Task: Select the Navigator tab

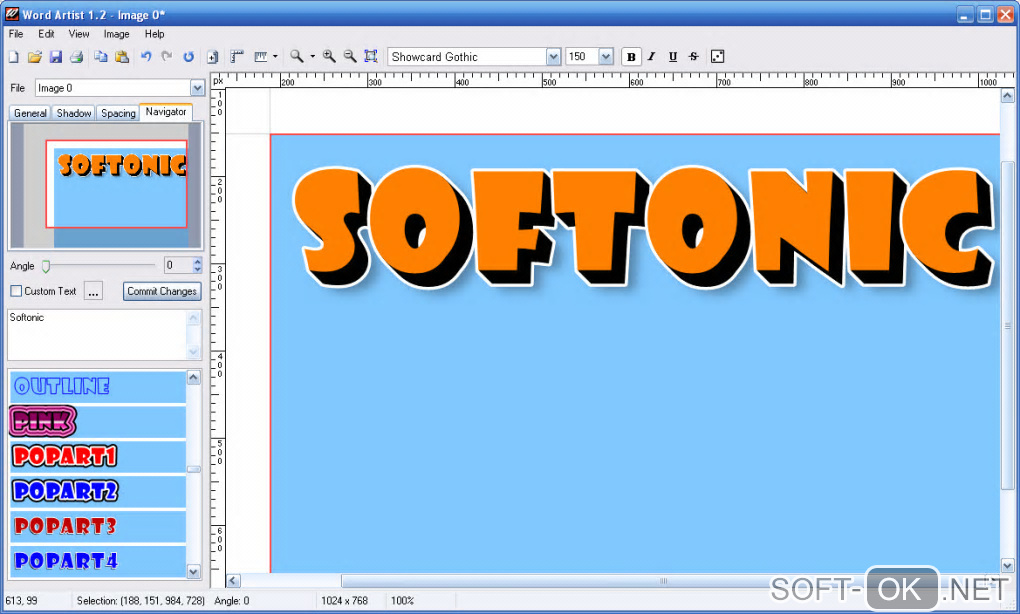Action: coord(166,112)
